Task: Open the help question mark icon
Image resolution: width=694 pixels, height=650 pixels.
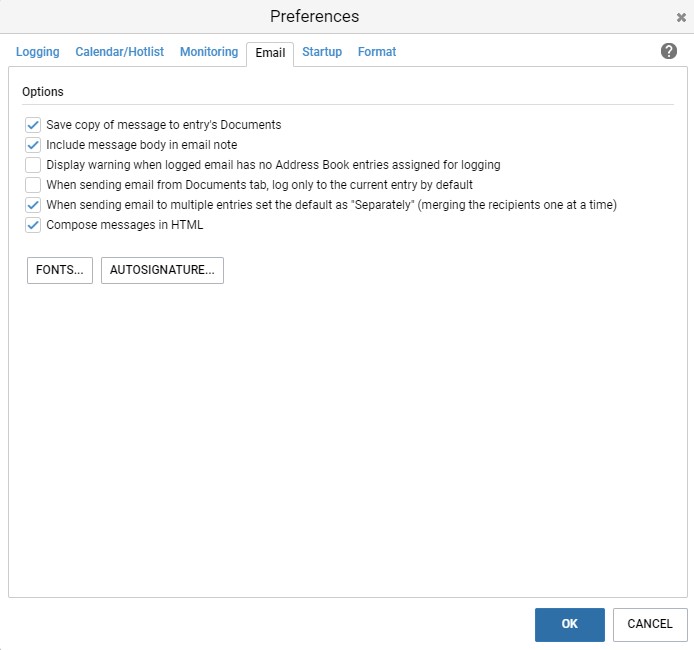Action: pyautogui.click(x=668, y=51)
